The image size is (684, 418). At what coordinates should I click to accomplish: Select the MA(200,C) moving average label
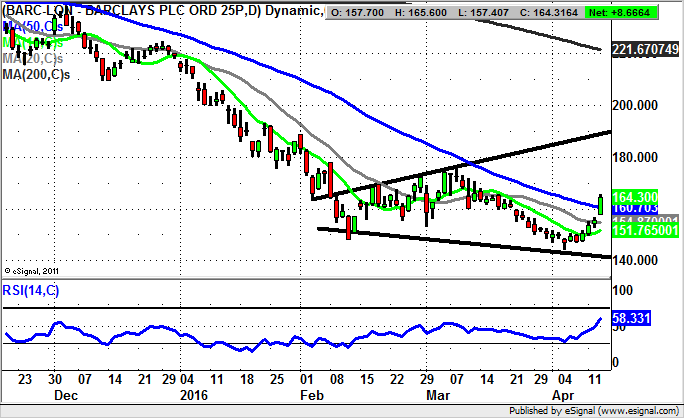pos(42,77)
